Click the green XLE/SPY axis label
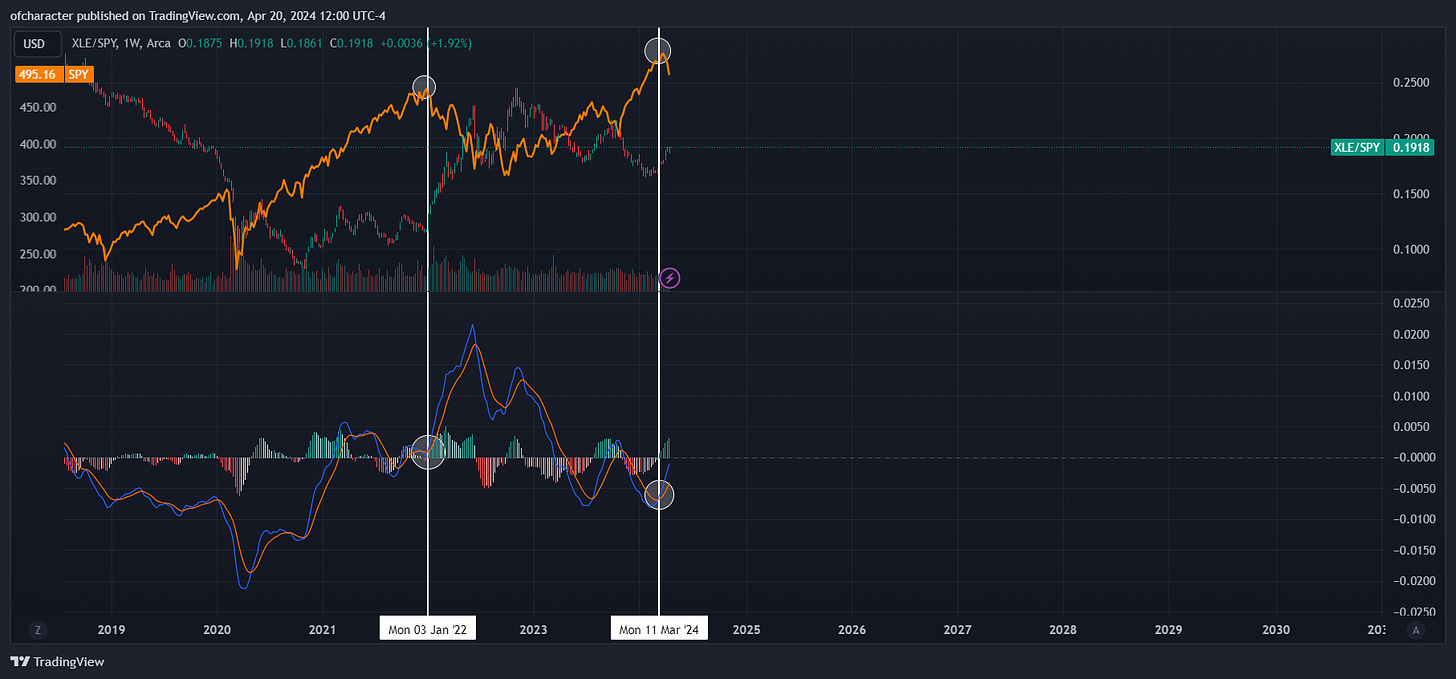This screenshot has width=1456, height=679. tap(1358, 147)
